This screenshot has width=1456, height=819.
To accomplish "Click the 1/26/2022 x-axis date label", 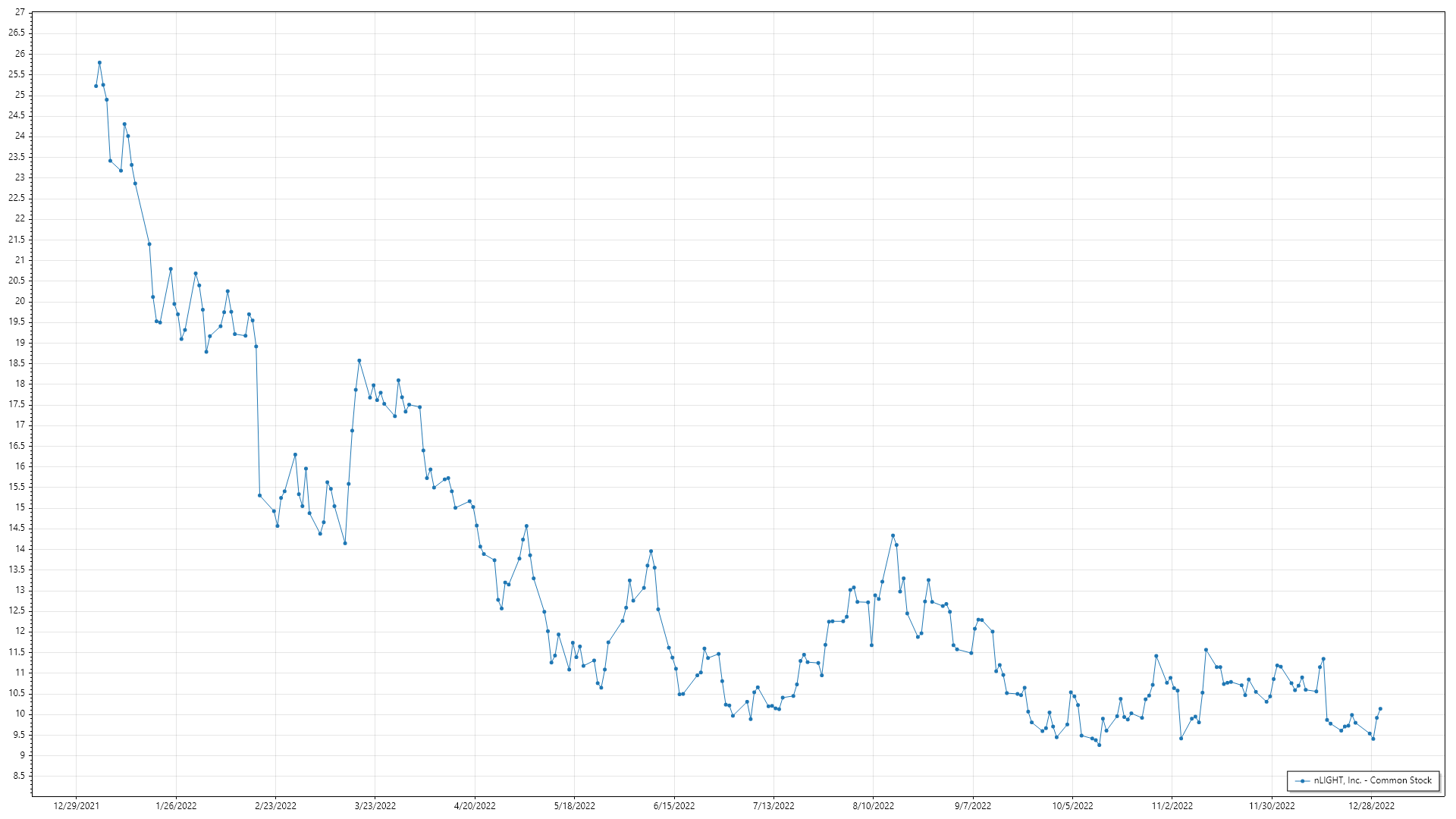I will (176, 806).
